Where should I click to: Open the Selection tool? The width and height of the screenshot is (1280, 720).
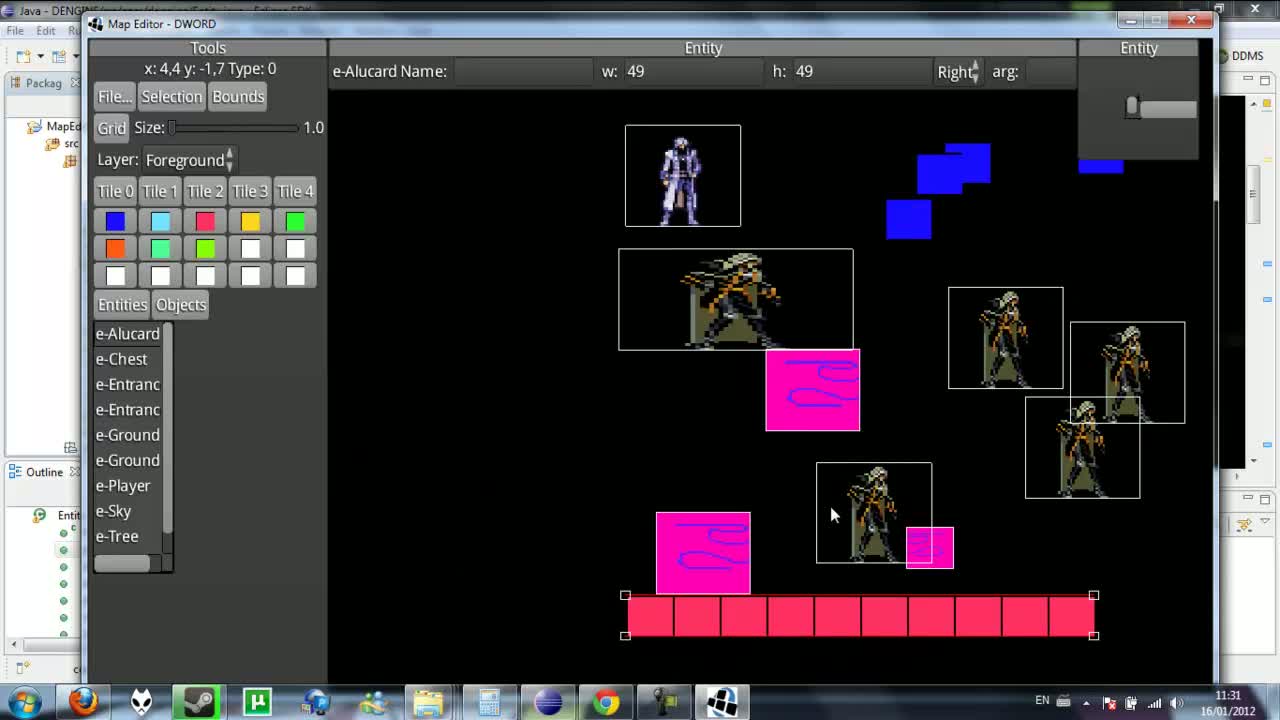pos(171,96)
